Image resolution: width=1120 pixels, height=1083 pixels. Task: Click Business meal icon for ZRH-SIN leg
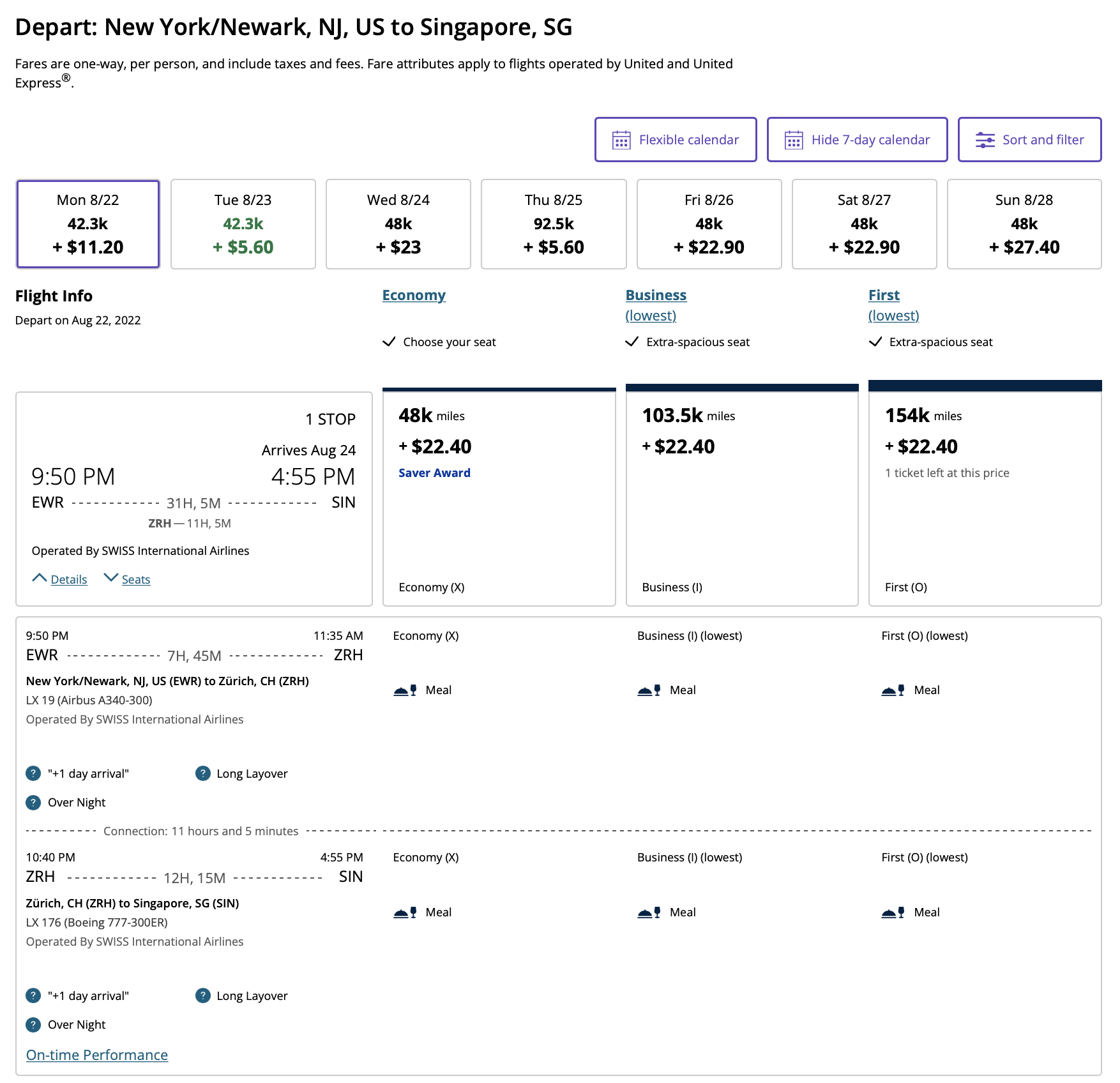tap(649, 913)
